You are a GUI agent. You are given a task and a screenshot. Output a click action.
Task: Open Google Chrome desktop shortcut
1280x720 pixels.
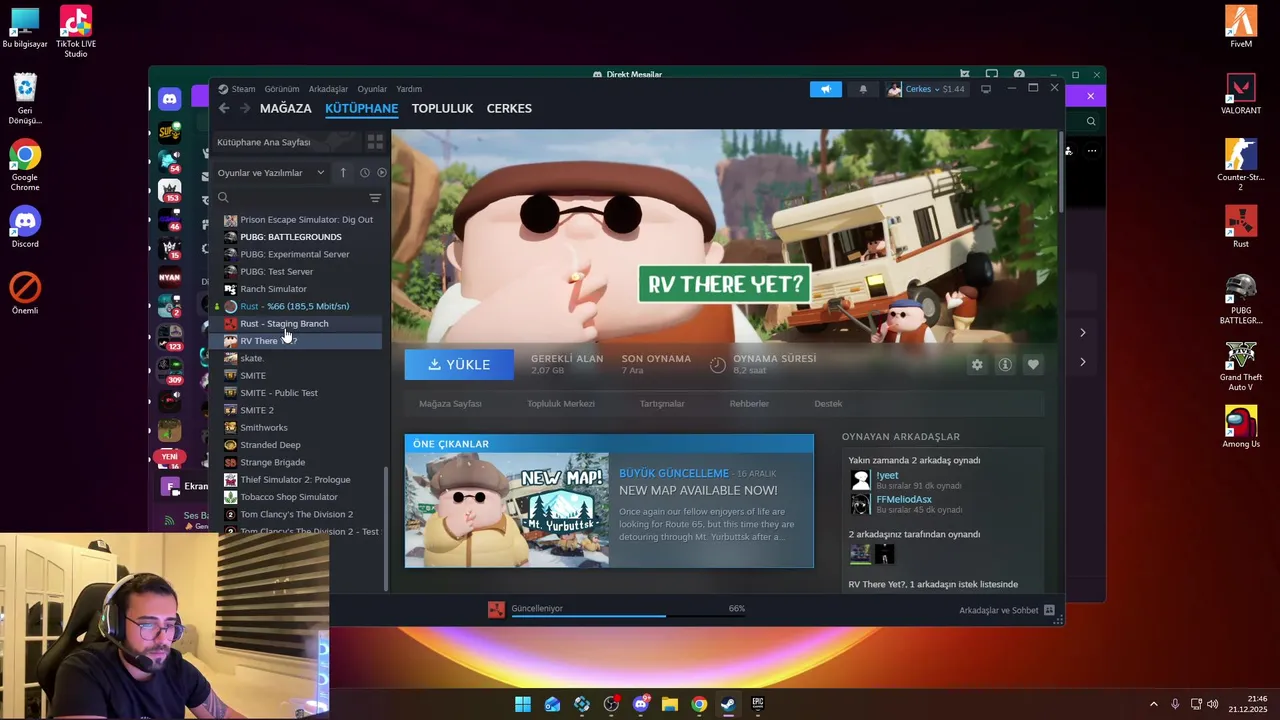(25, 166)
